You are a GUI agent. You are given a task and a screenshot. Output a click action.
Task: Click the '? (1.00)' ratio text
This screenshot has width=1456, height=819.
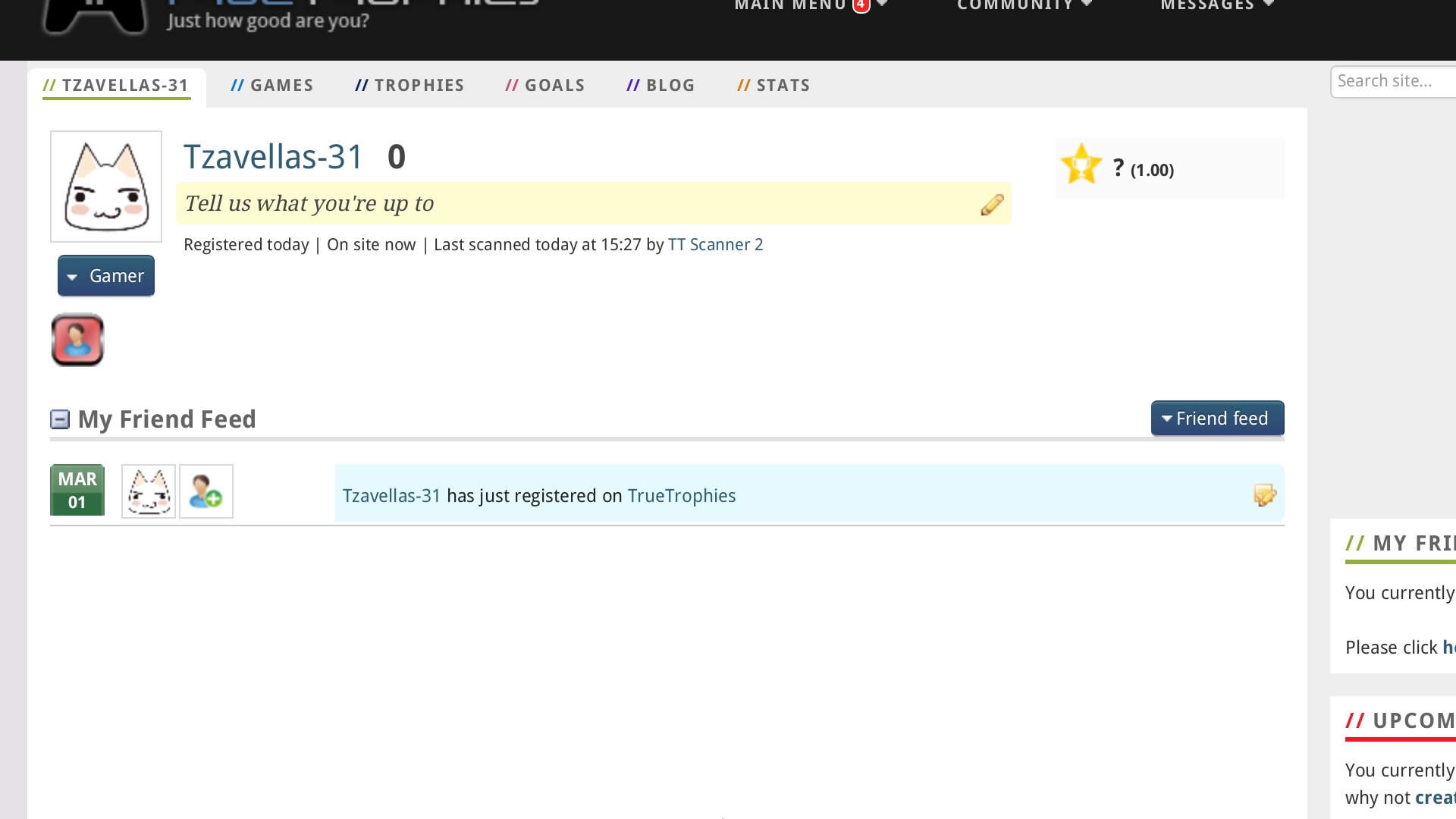tap(1143, 168)
